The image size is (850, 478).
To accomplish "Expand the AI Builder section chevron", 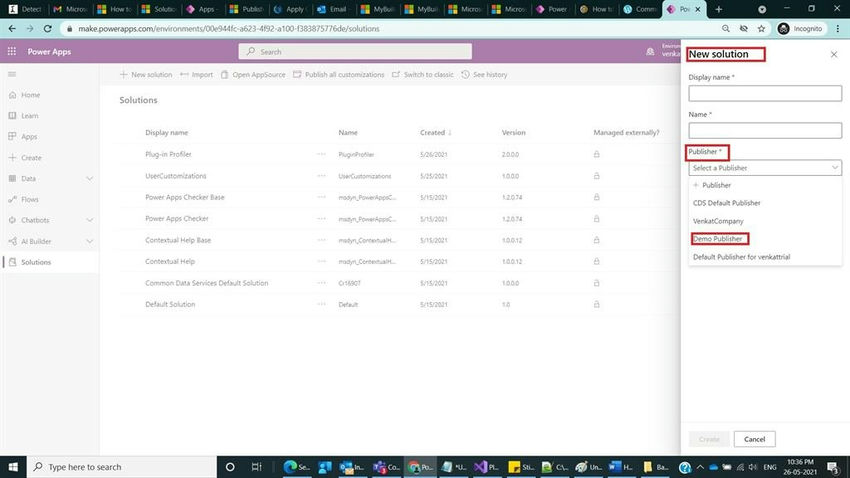I will pos(89,241).
